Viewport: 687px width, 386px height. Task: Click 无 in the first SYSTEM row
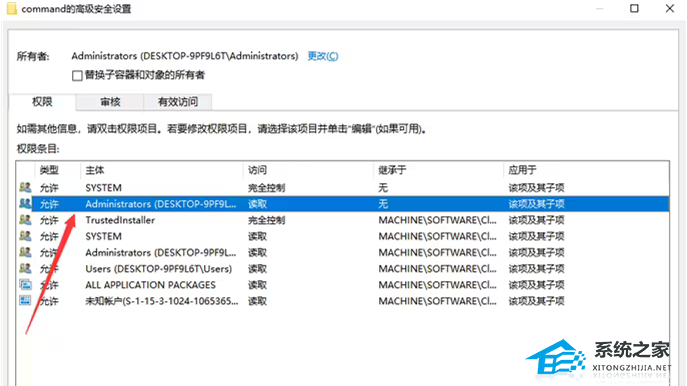tap(383, 188)
